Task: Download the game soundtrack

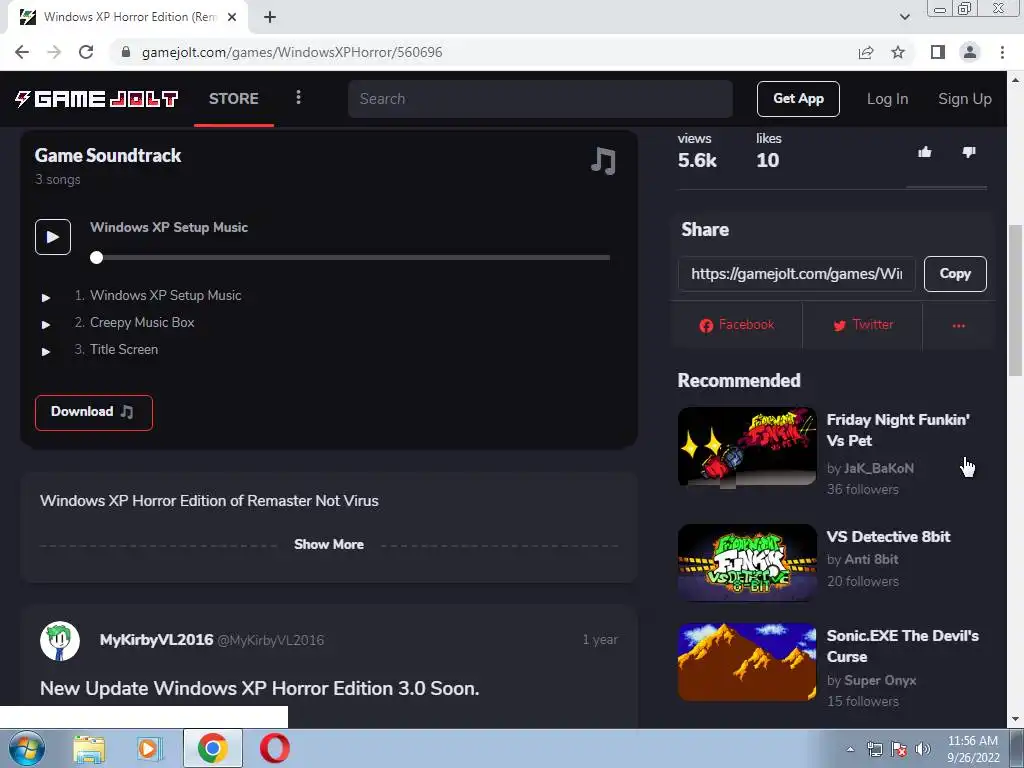Action: pos(93,412)
